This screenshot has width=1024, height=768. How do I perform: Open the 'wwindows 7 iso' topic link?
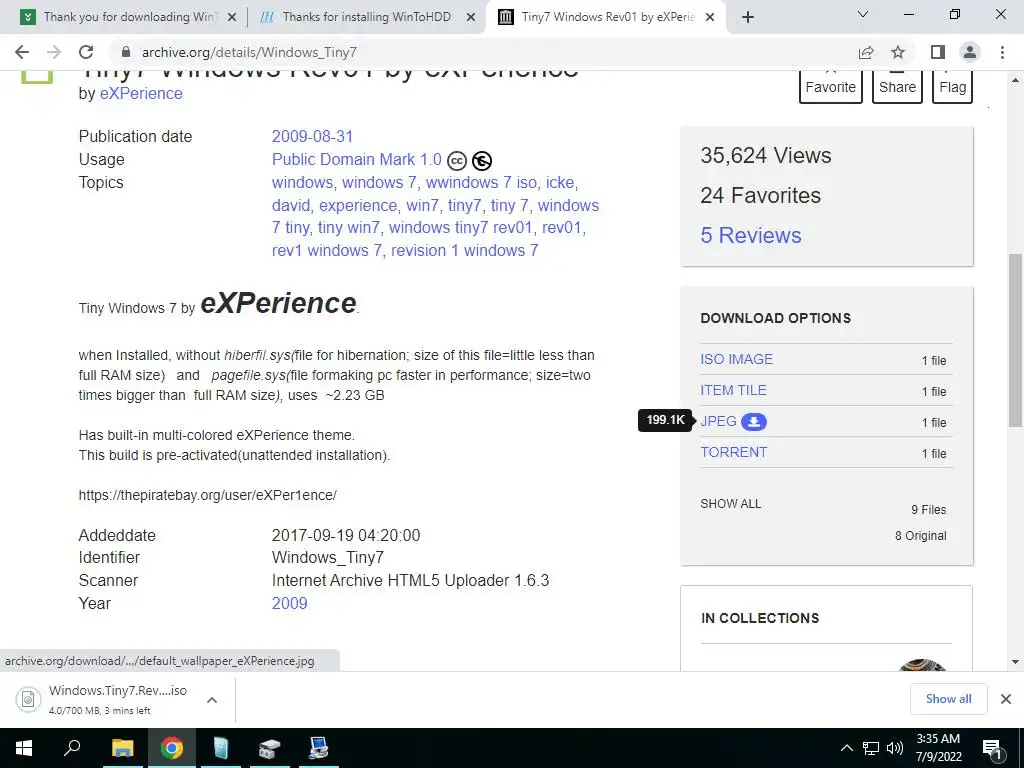click(483, 182)
